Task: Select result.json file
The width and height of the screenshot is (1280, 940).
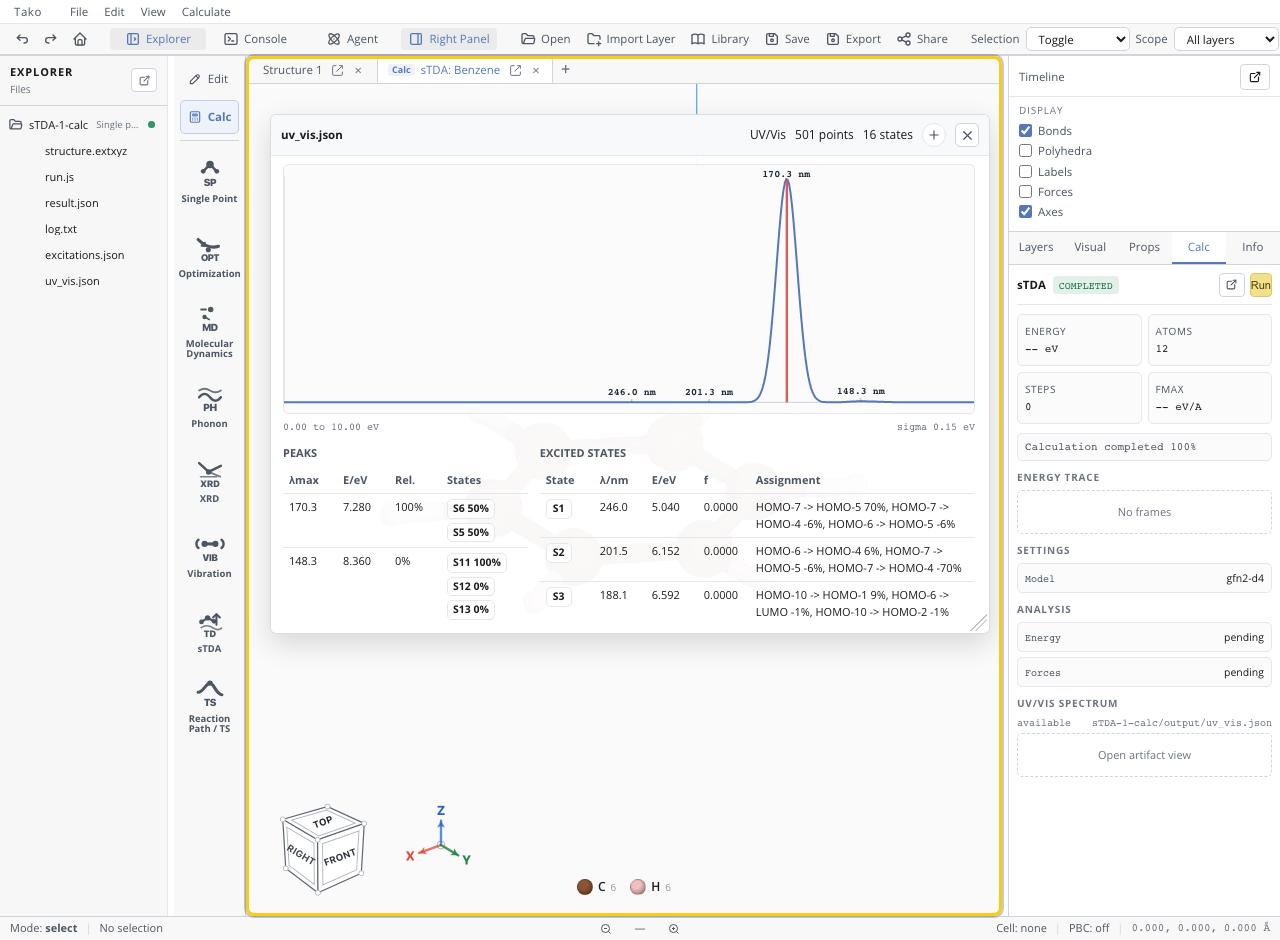Action: click(72, 203)
